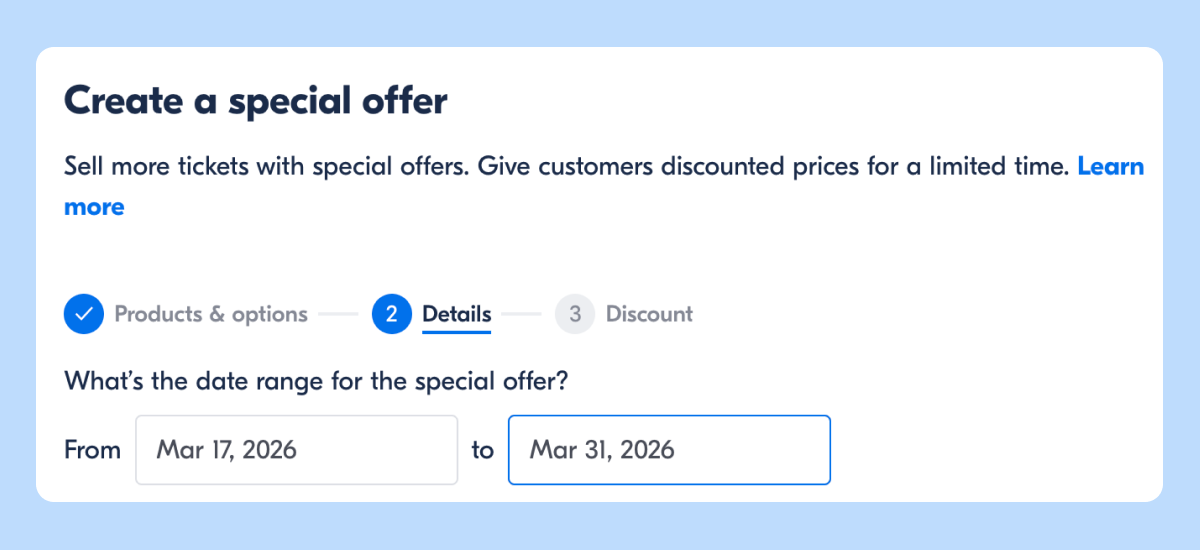1200x550 pixels.
Task: Click the step 2 number circle
Action: [392, 314]
